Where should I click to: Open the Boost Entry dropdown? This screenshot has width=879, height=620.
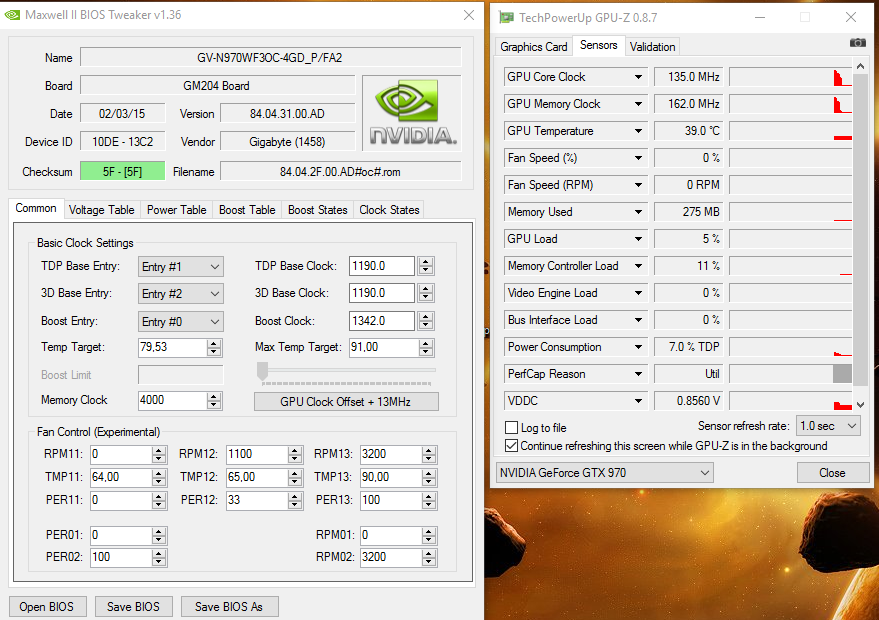[181, 322]
